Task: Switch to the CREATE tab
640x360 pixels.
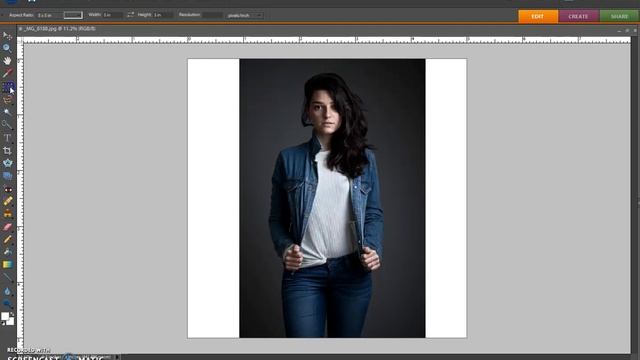Action: pyautogui.click(x=578, y=16)
